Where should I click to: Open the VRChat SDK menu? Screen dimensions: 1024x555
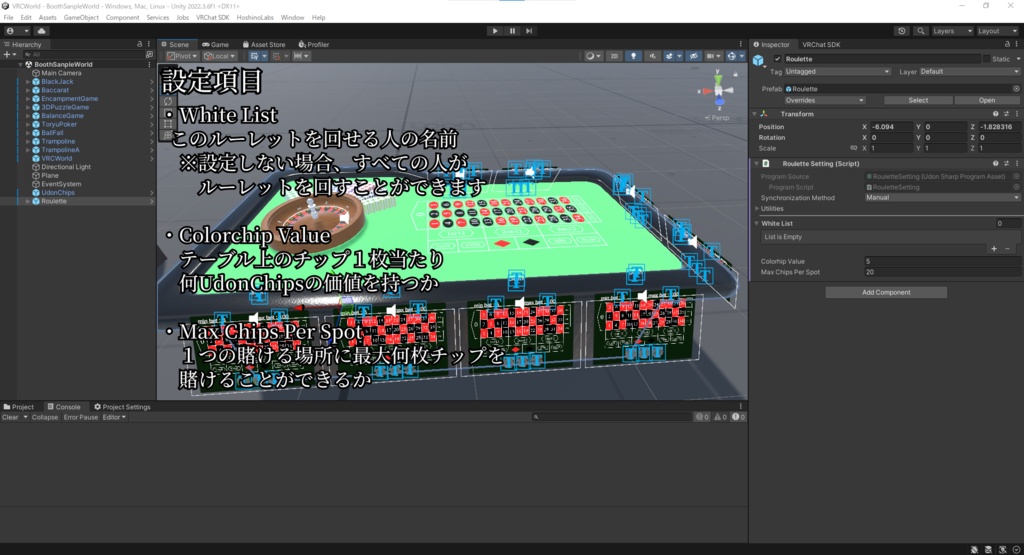pyautogui.click(x=212, y=18)
